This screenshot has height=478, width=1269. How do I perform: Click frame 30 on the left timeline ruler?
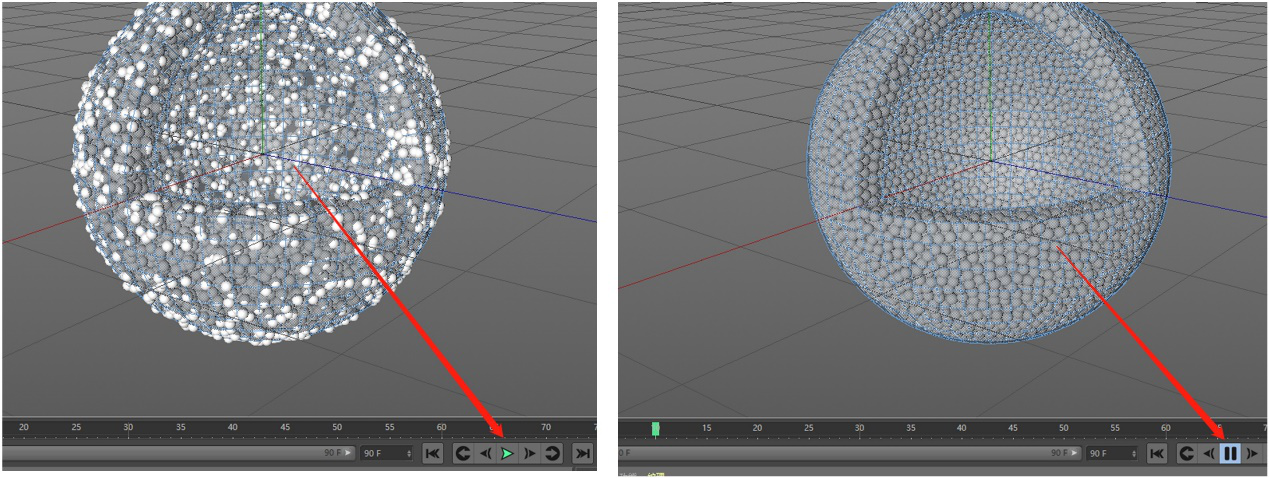pos(128,428)
